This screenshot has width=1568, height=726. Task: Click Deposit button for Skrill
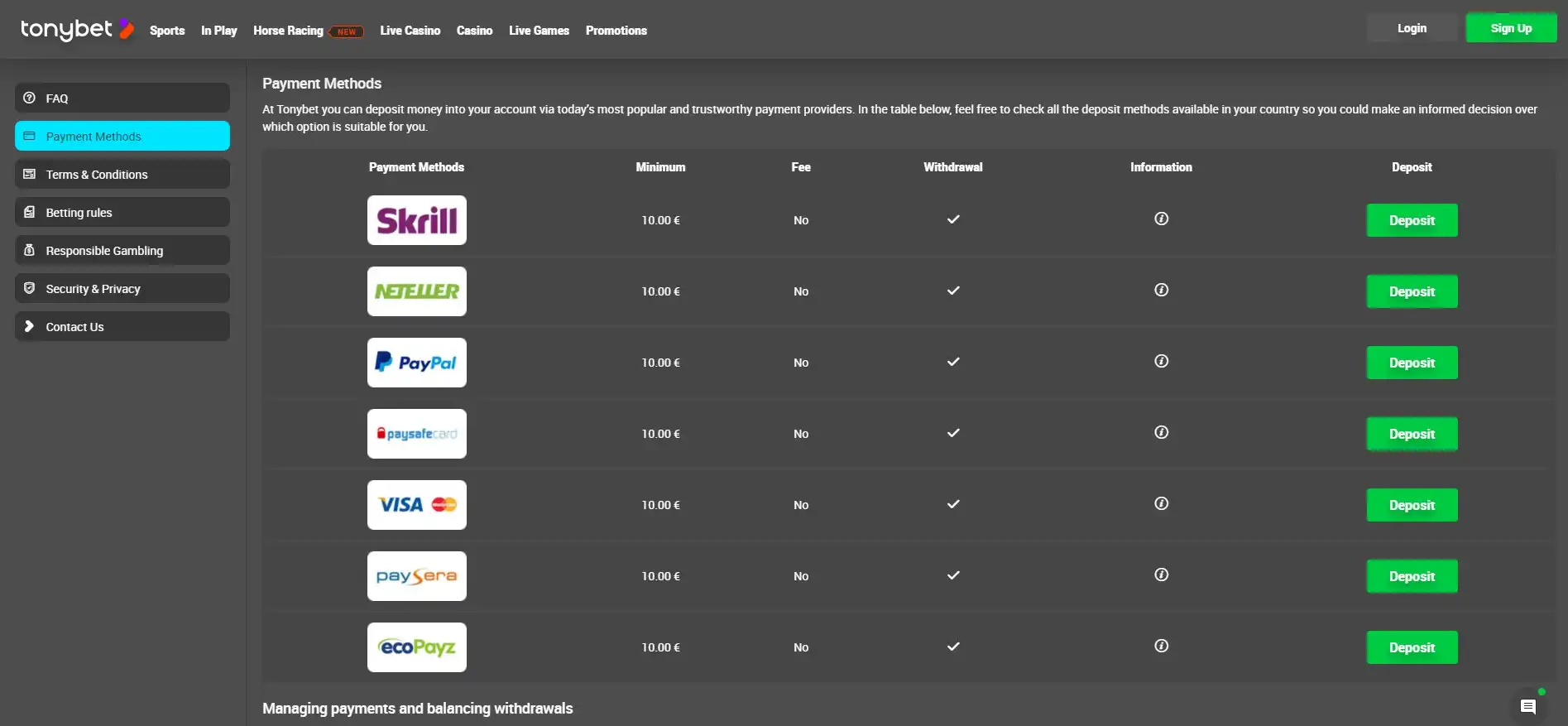click(1412, 220)
